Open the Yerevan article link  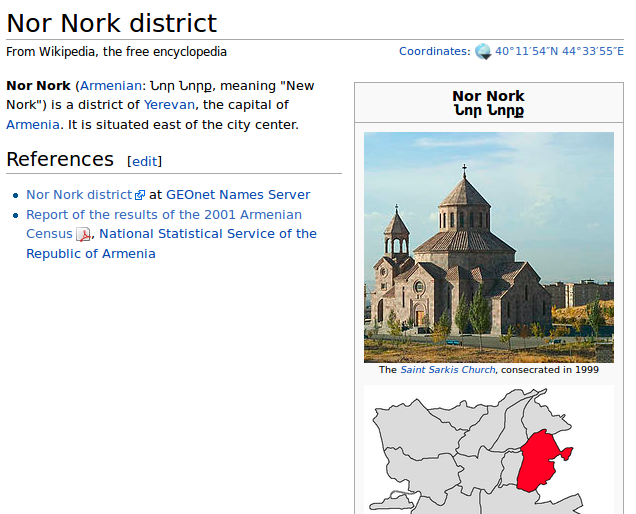click(x=169, y=105)
